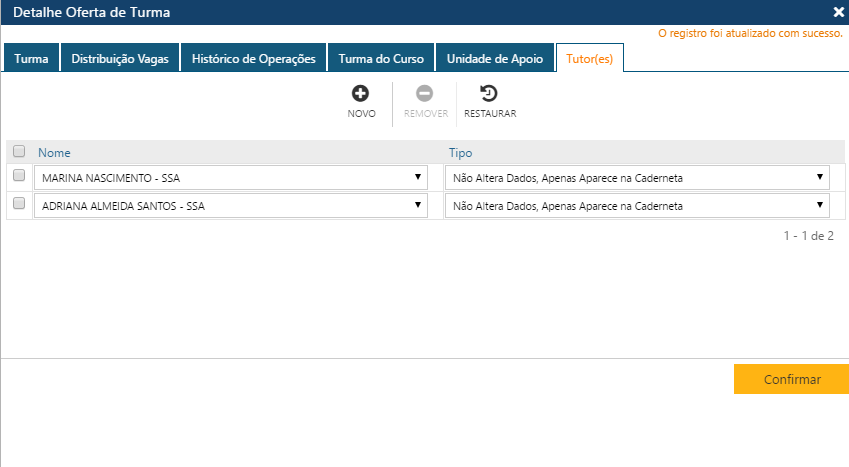
Task: Click the Novo plus icon
Action: (x=361, y=94)
